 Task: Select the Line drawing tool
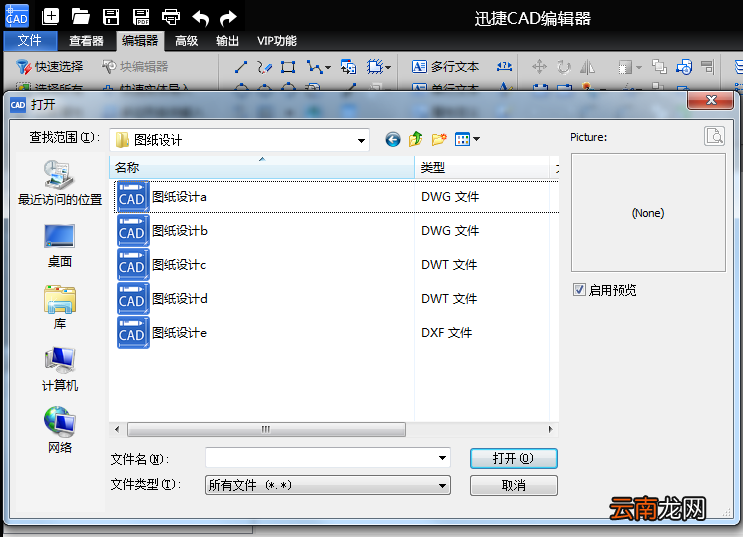coord(241,67)
